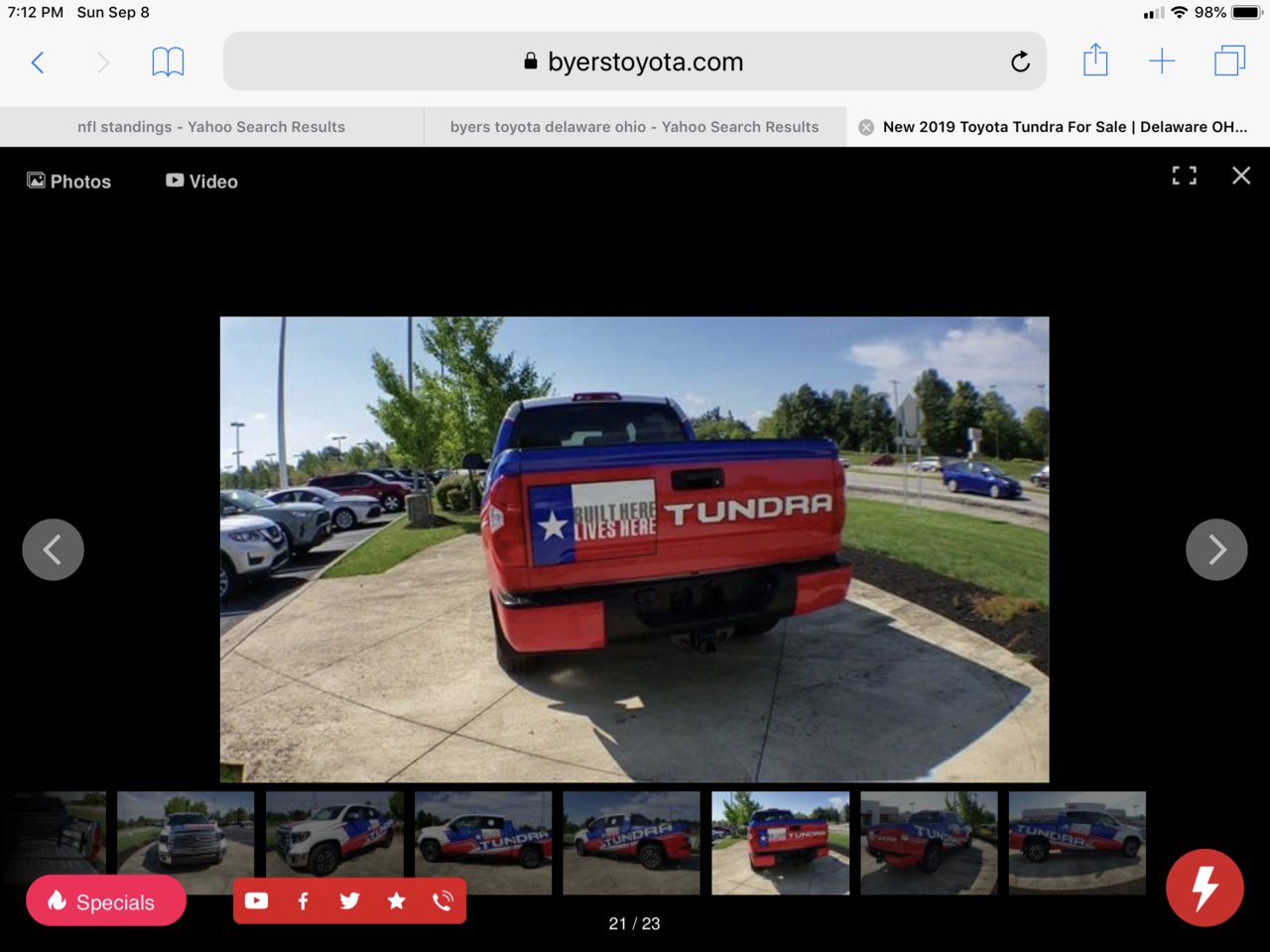Show previous photo with left arrow

pyautogui.click(x=53, y=549)
